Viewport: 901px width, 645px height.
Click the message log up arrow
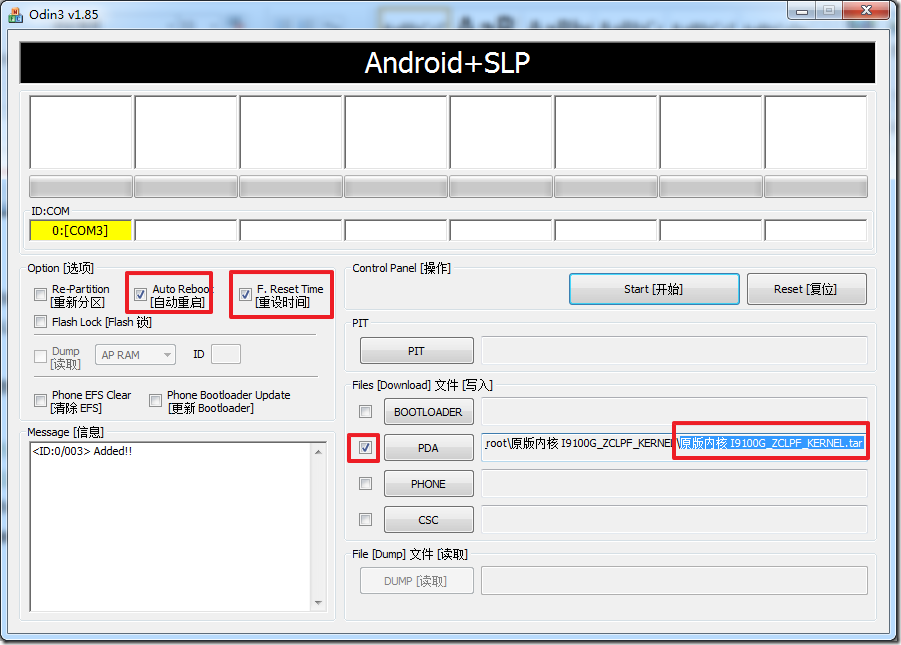318,452
